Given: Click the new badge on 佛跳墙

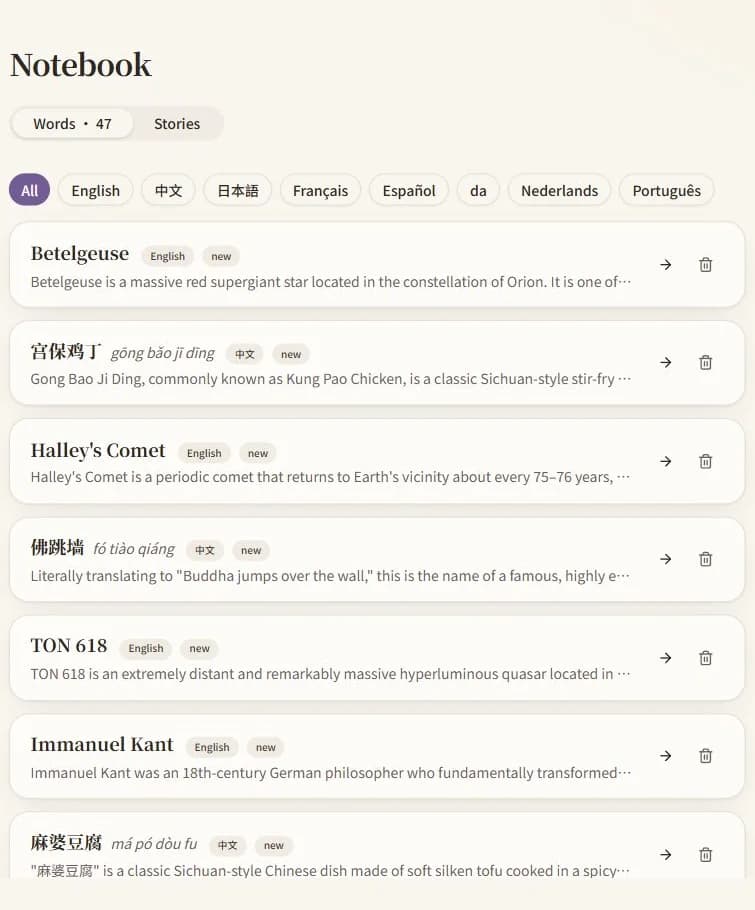Looking at the screenshot, I should [x=251, y=550].
